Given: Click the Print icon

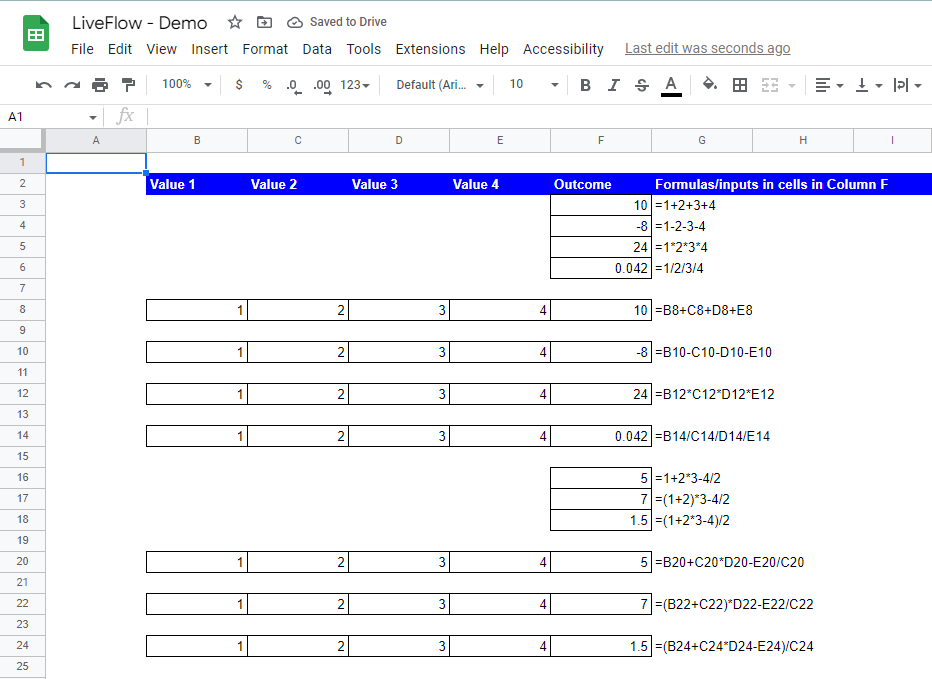Looking at the screenshot, I should coord(100,85).
